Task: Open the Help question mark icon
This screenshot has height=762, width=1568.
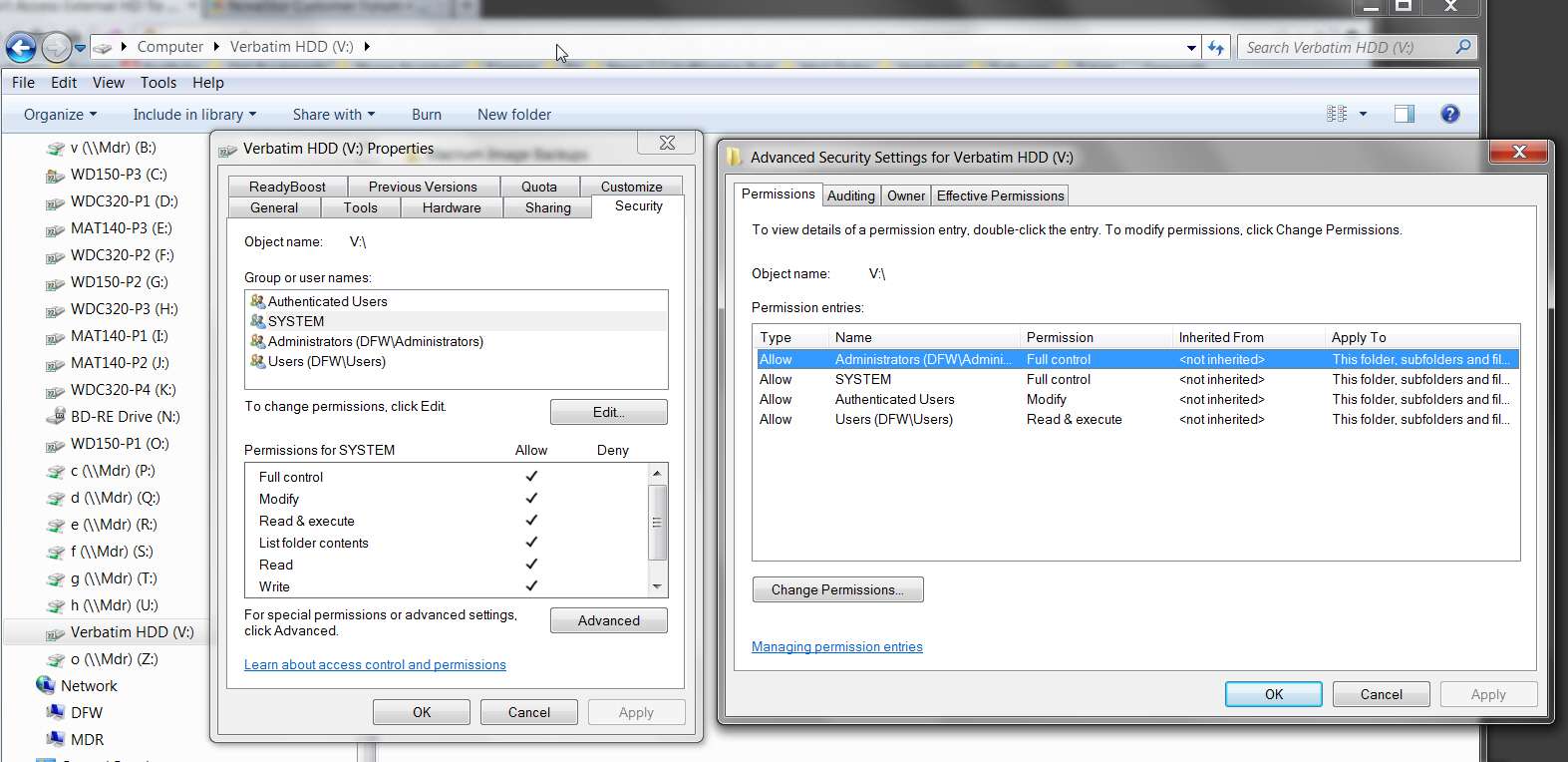Action: coord(1450,114)
